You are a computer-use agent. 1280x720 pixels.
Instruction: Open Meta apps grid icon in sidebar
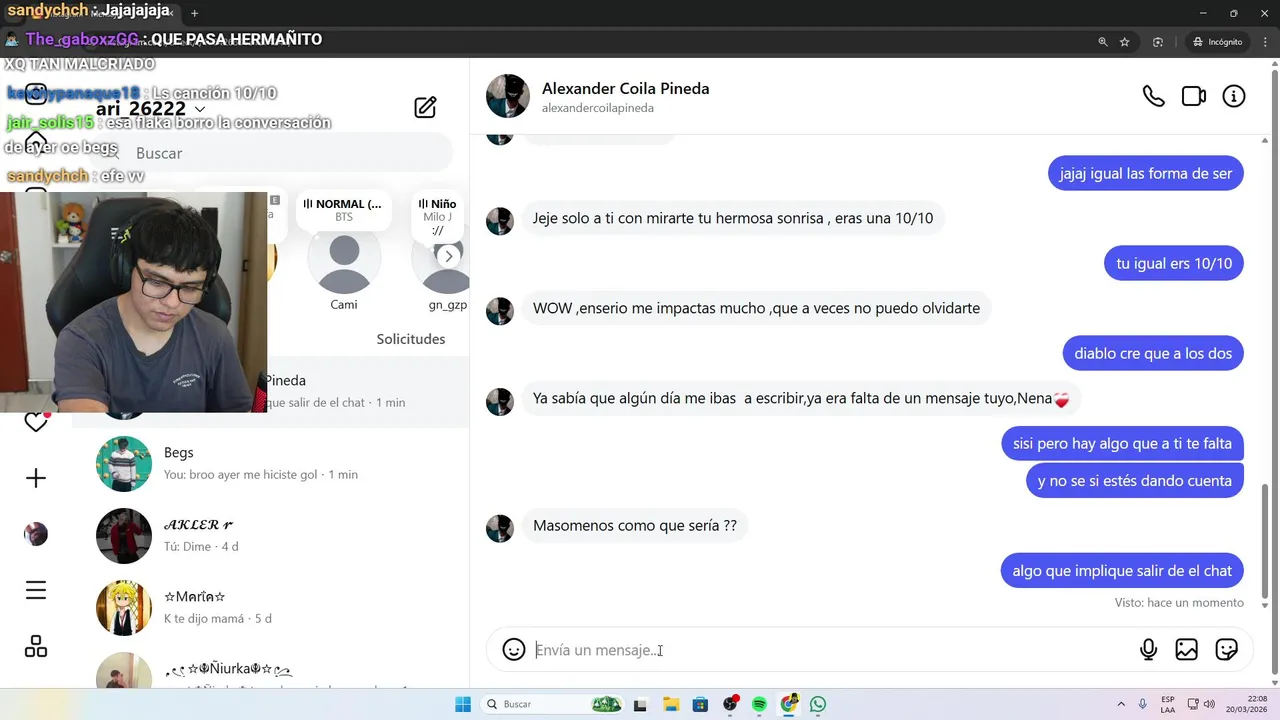coord(36,647)
